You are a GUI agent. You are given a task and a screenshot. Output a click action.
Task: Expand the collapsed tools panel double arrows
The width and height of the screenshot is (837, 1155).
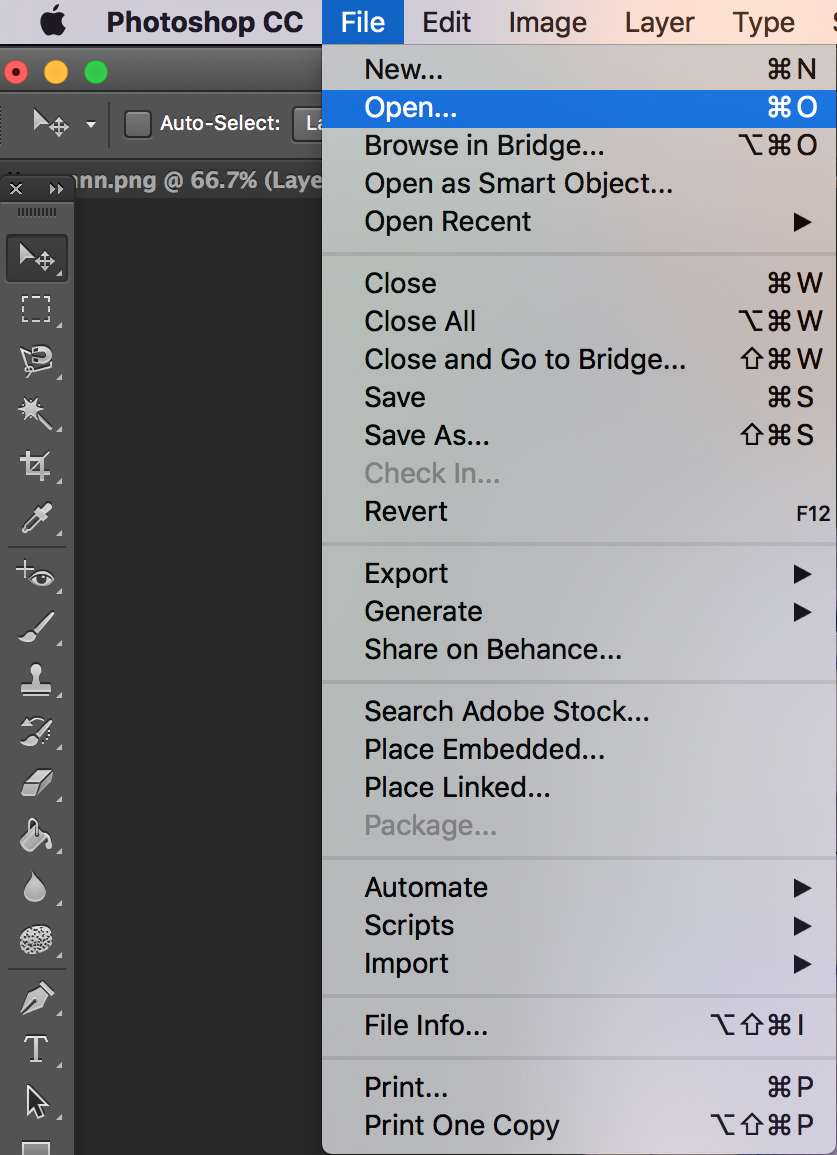pos(55,189)
